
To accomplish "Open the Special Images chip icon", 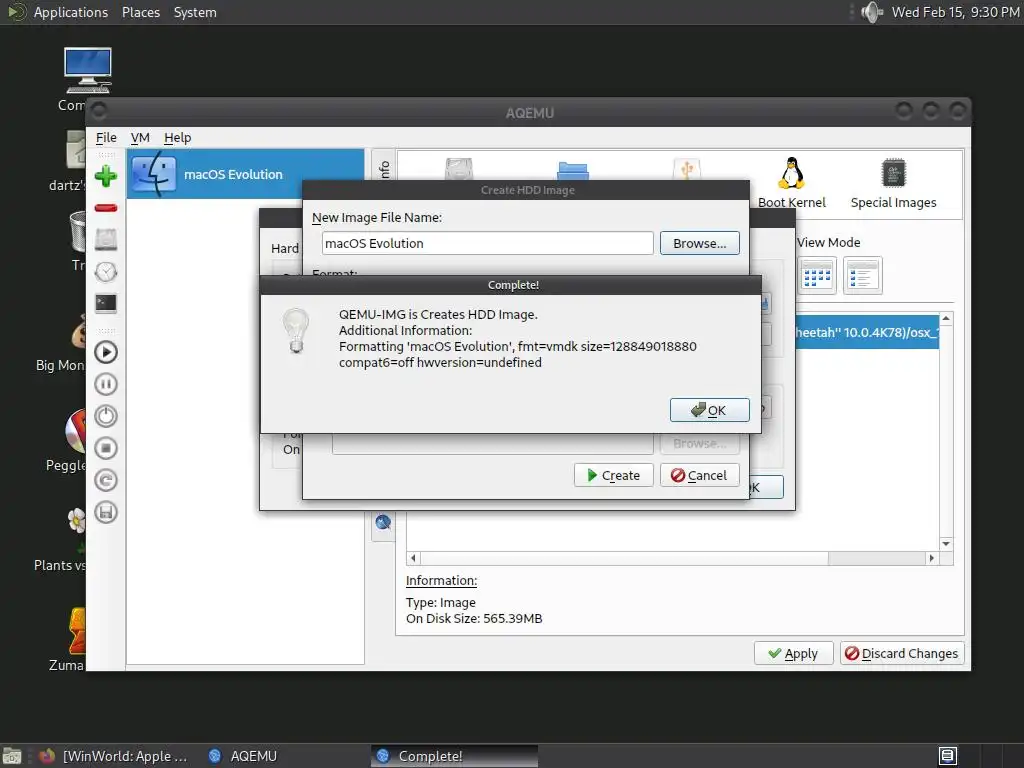I will [x=893, y=184].
